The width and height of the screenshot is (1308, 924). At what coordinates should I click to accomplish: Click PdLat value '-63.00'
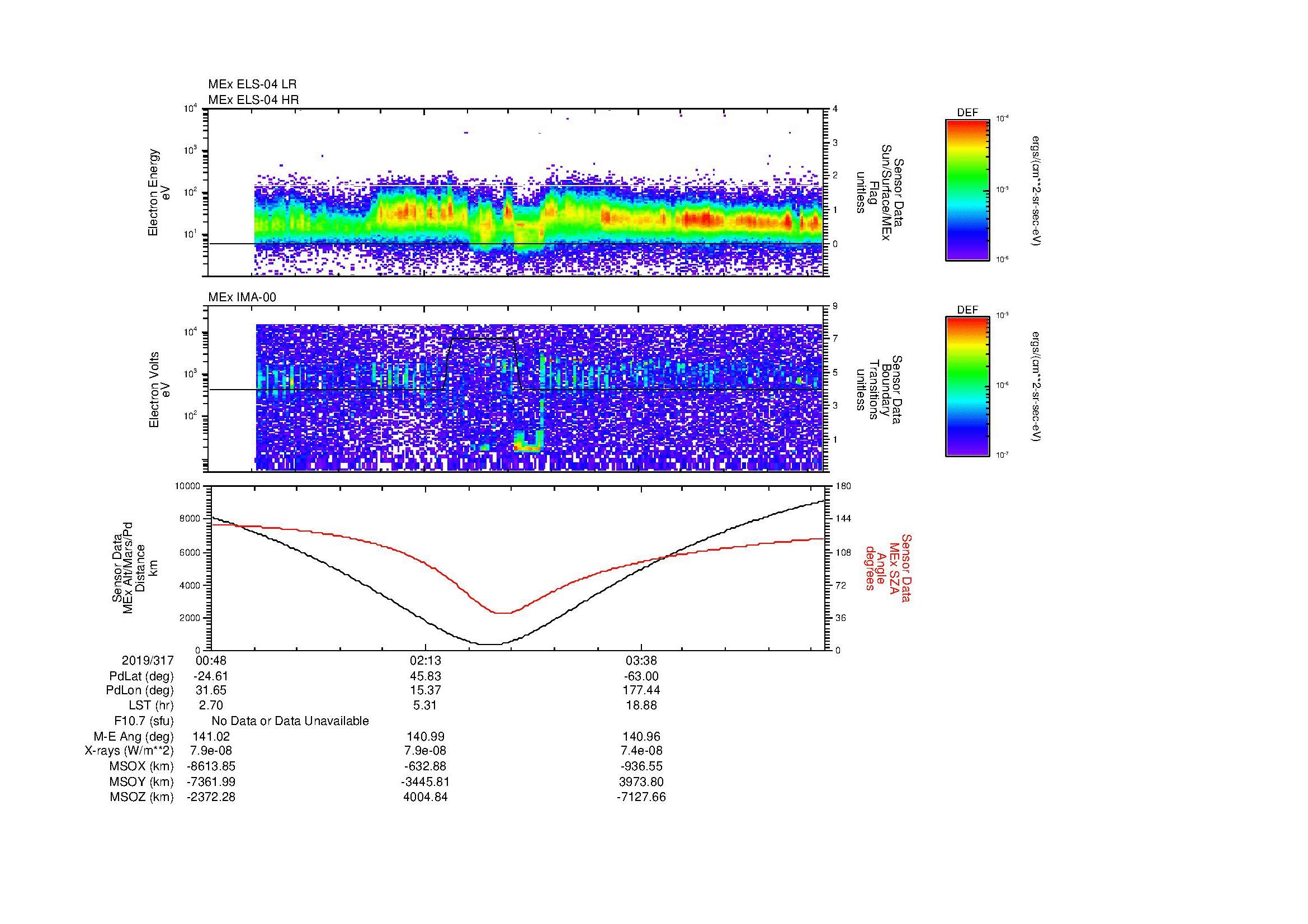click(641, 676)
